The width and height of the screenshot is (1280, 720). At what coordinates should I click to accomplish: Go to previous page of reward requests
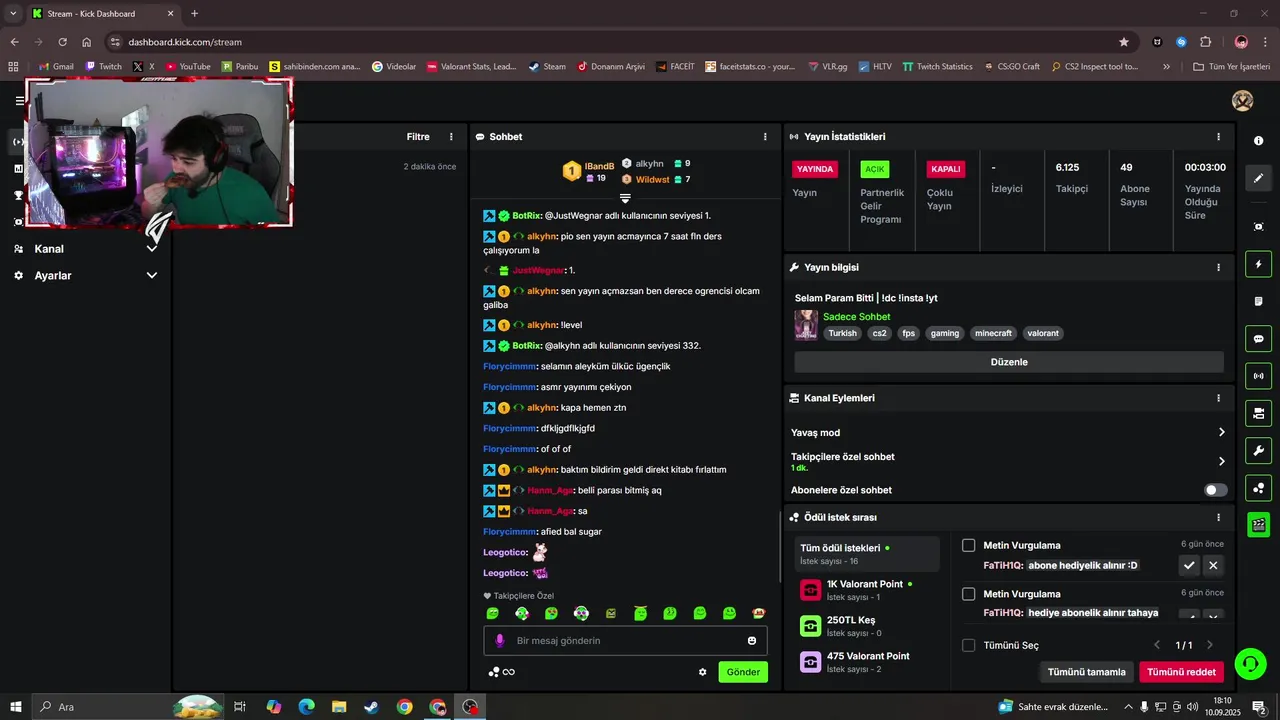(1157, 645)
